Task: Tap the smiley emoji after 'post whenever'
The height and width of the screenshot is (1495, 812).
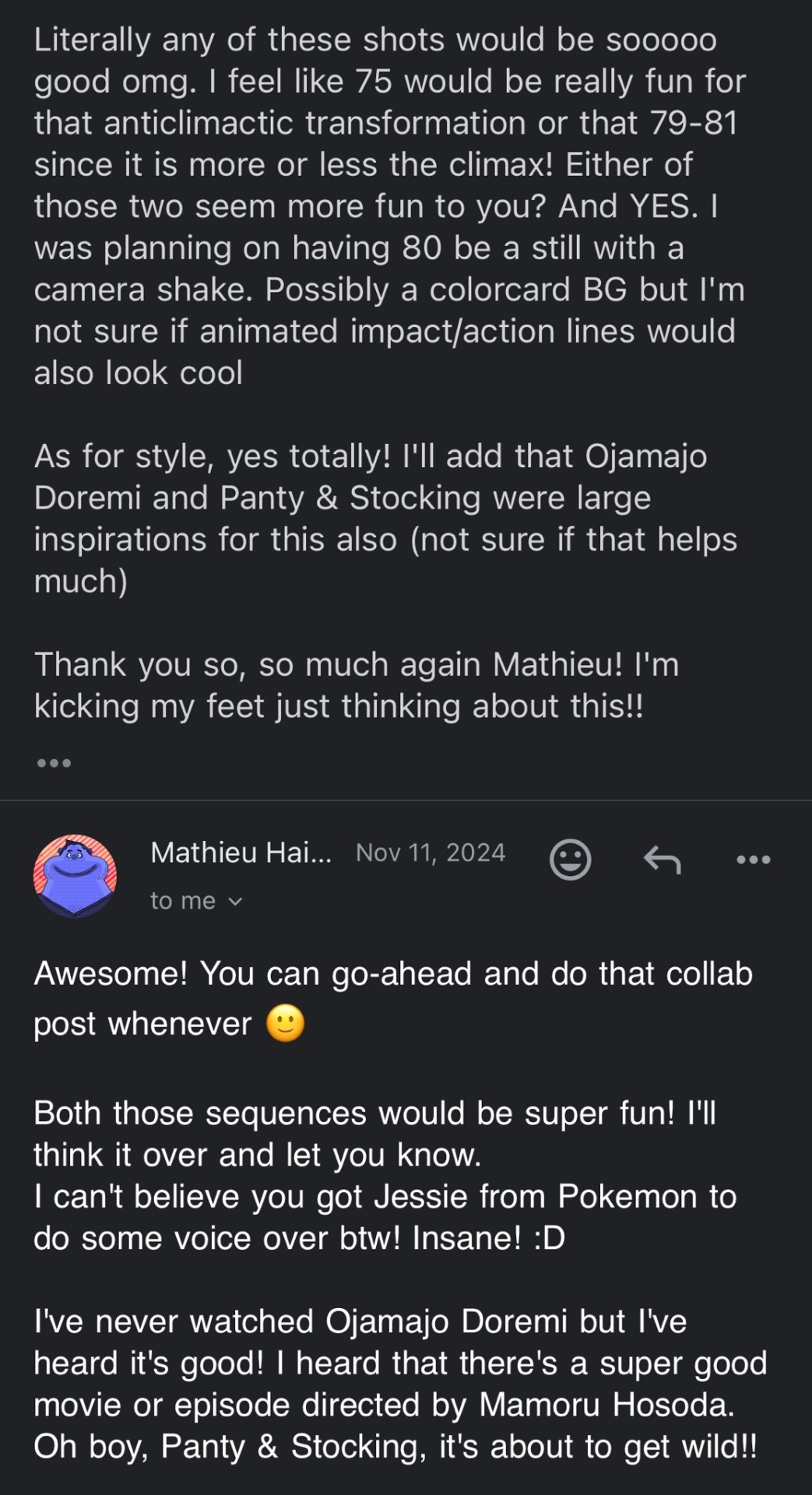Action: point(285,1024)
